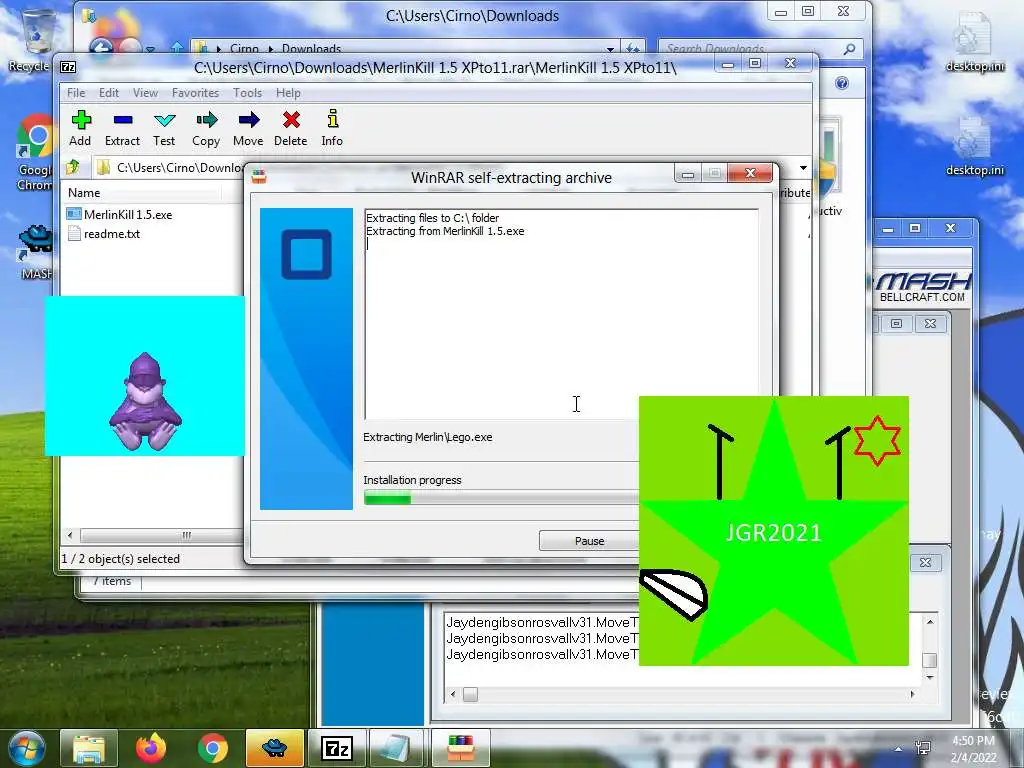Click the installation progress bar

coord(501,499)
